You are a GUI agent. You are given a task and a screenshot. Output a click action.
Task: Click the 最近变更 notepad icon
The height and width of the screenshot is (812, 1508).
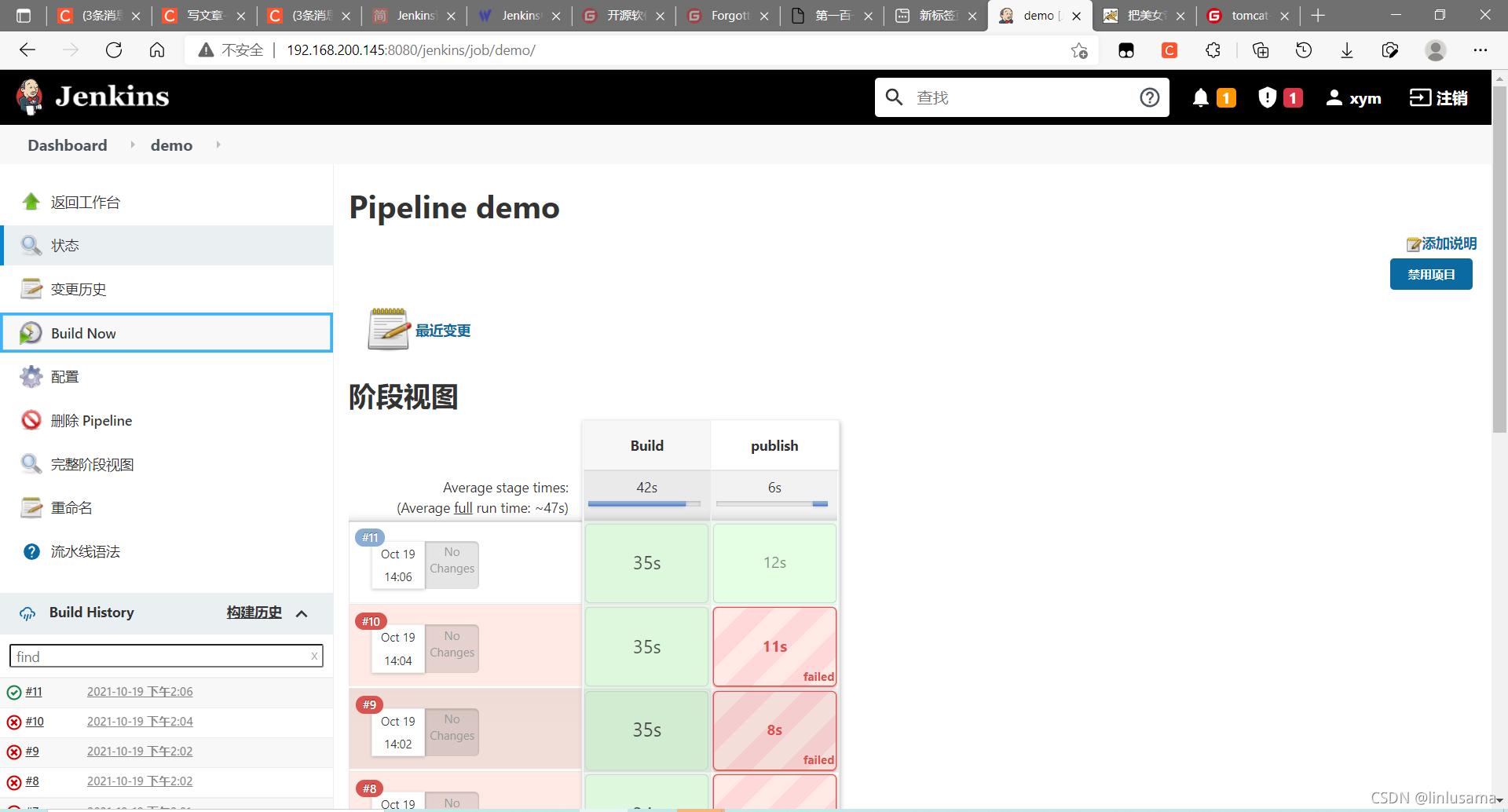(x=388, y=329)
